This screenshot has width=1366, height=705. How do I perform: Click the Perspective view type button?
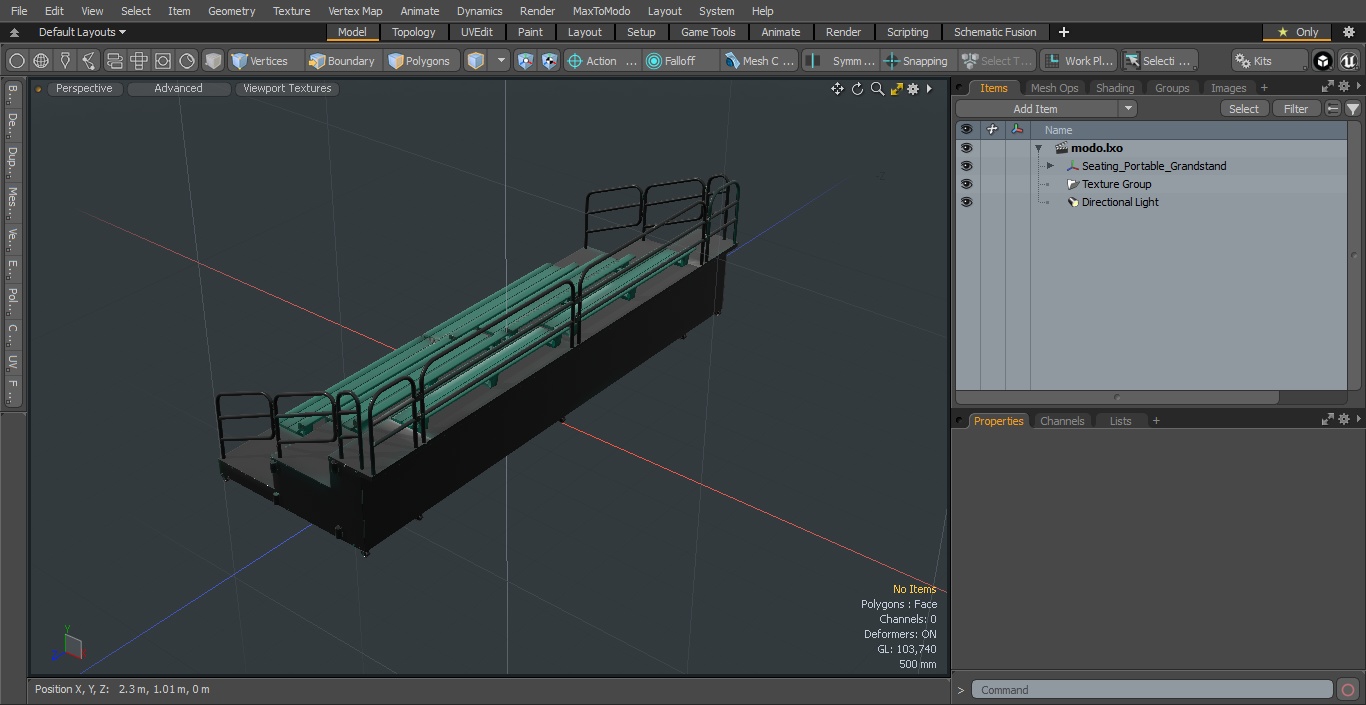click(84, 88)
